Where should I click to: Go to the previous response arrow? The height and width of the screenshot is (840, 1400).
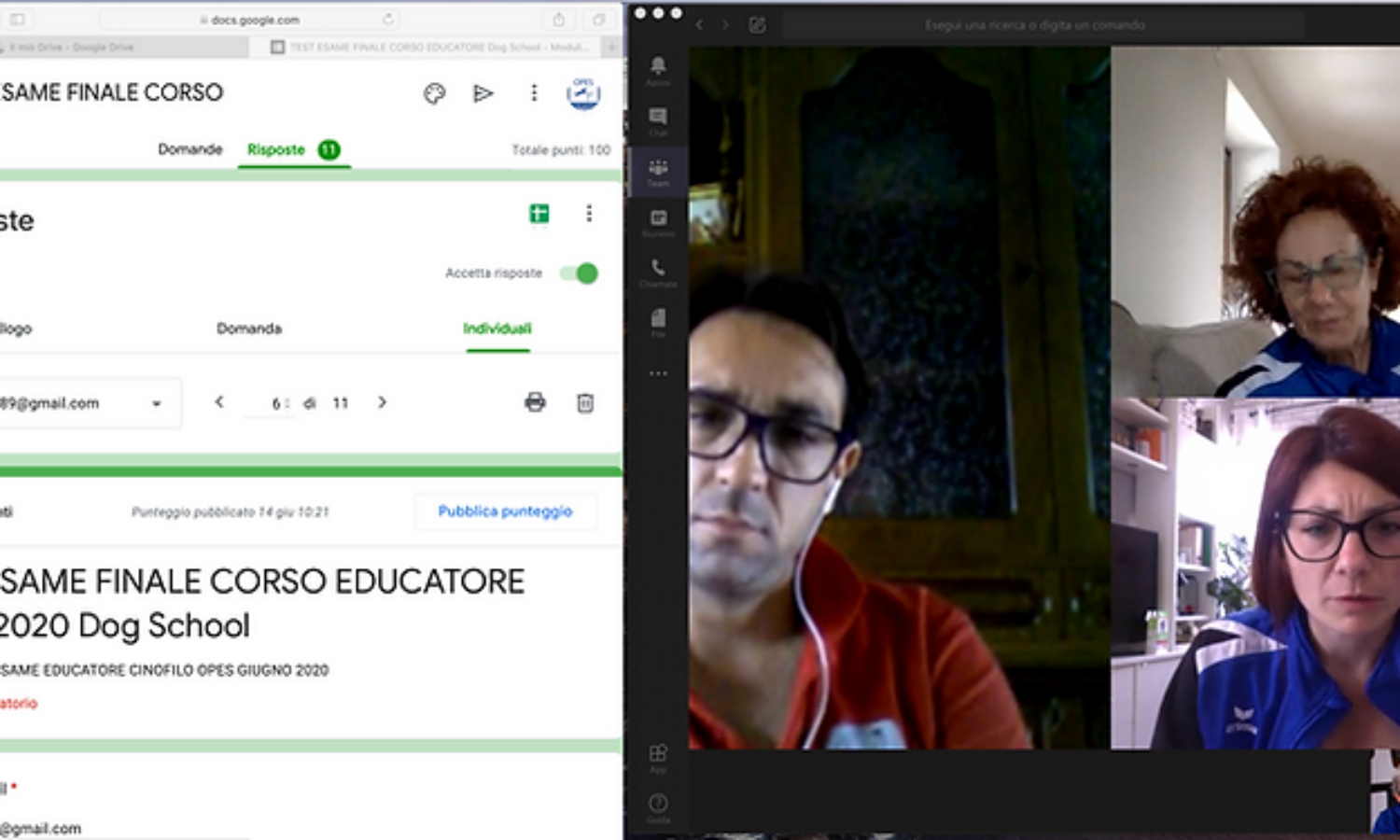coord(219,402)
